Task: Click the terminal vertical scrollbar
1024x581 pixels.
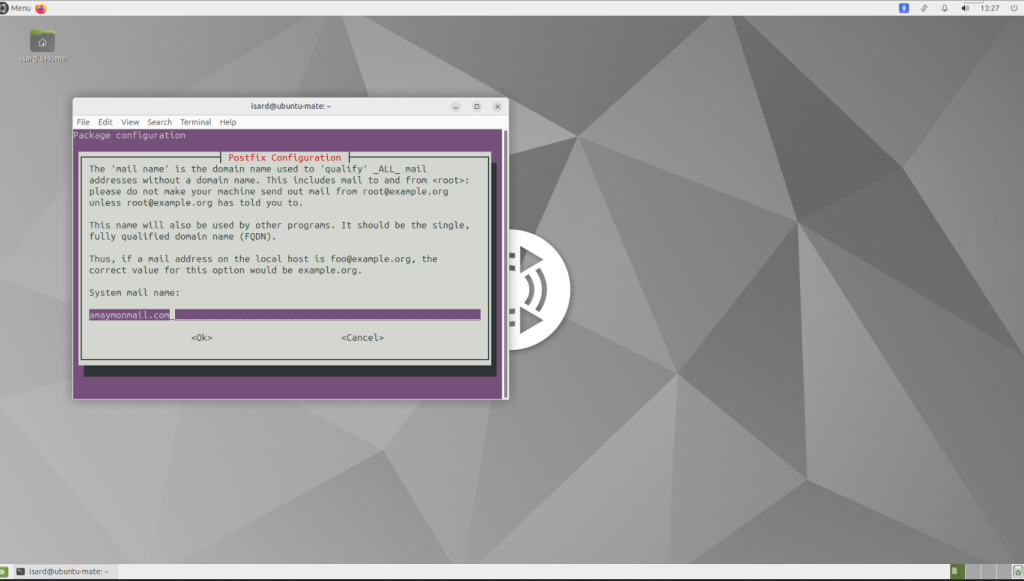Action: tap(505, 264)
